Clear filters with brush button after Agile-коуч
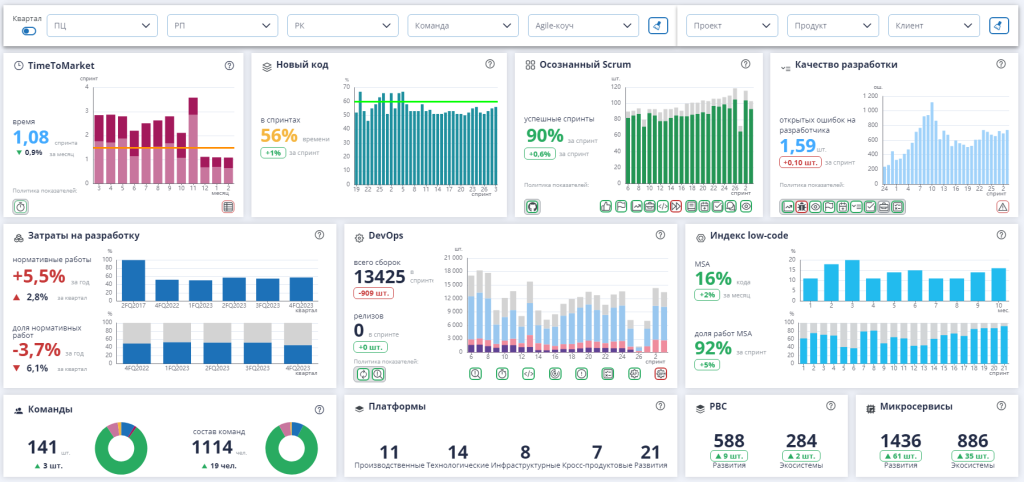The height and width of the screenshot is (482, 1024). pyautogui.click(x=658, y=25)
